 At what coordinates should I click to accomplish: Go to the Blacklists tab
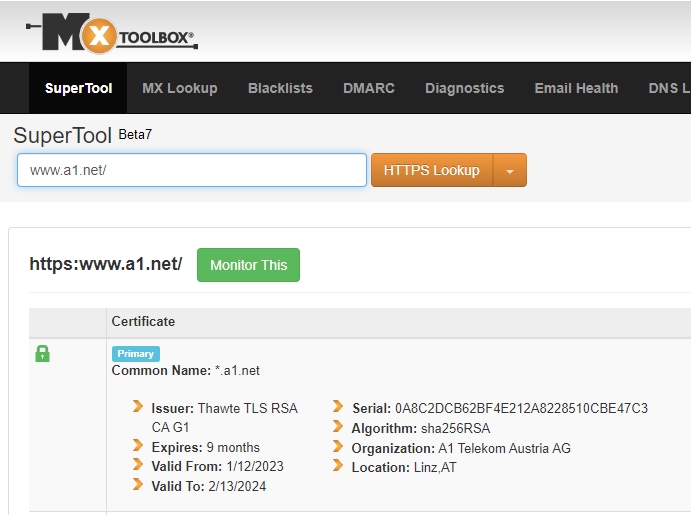click(280, 88)
